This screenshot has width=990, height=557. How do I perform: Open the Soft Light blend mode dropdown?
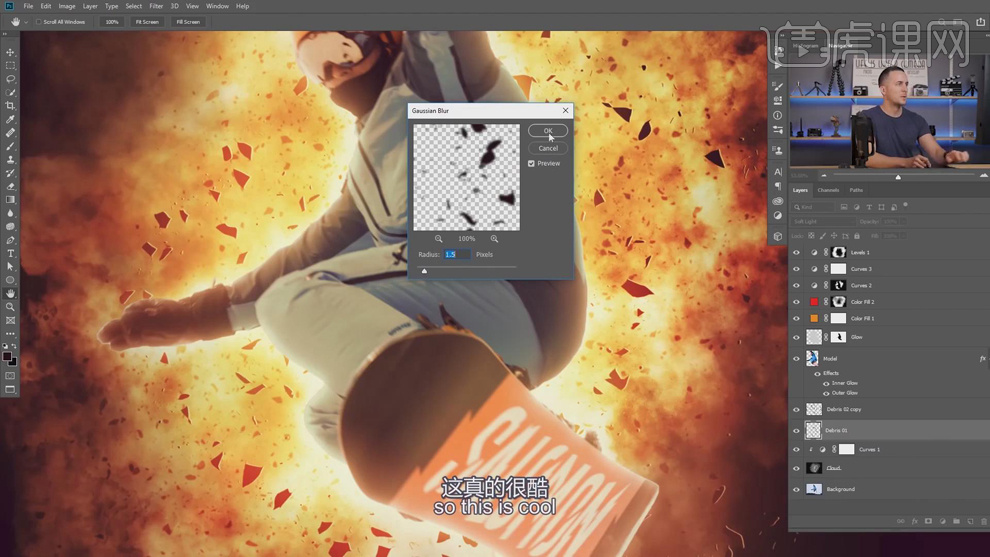[x=823, y=222]
